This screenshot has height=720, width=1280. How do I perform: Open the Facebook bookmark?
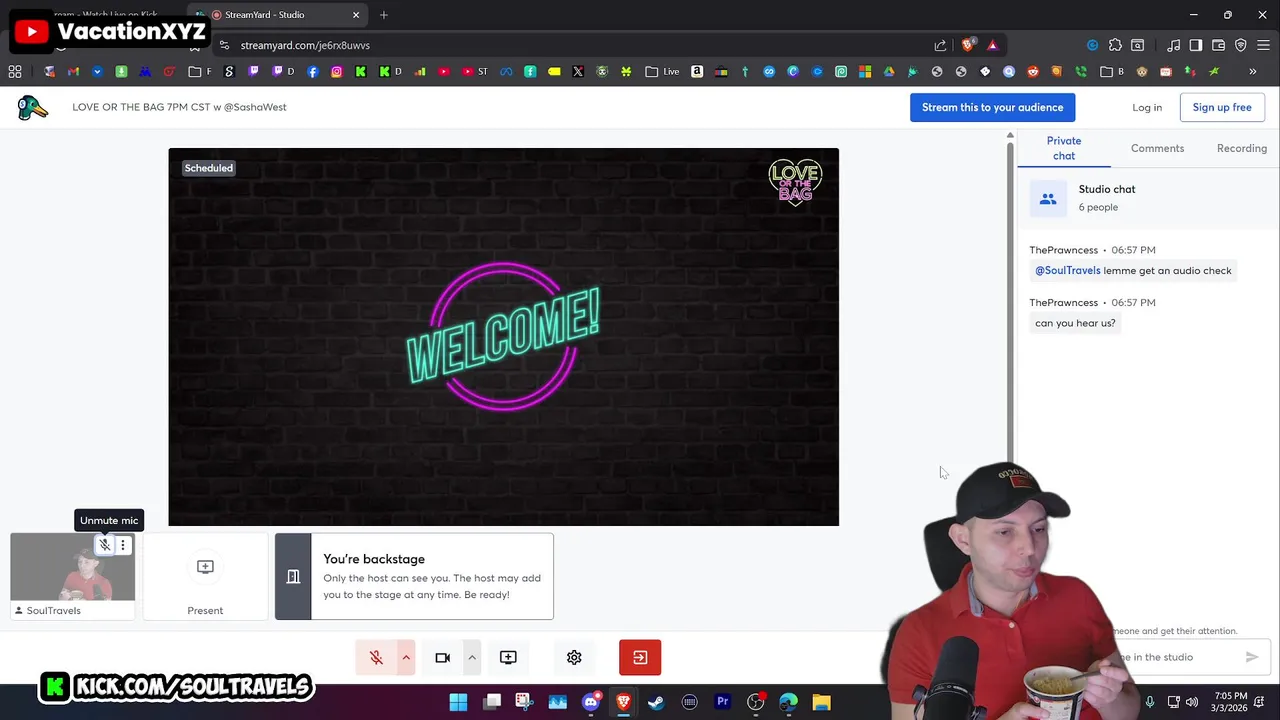313,72
